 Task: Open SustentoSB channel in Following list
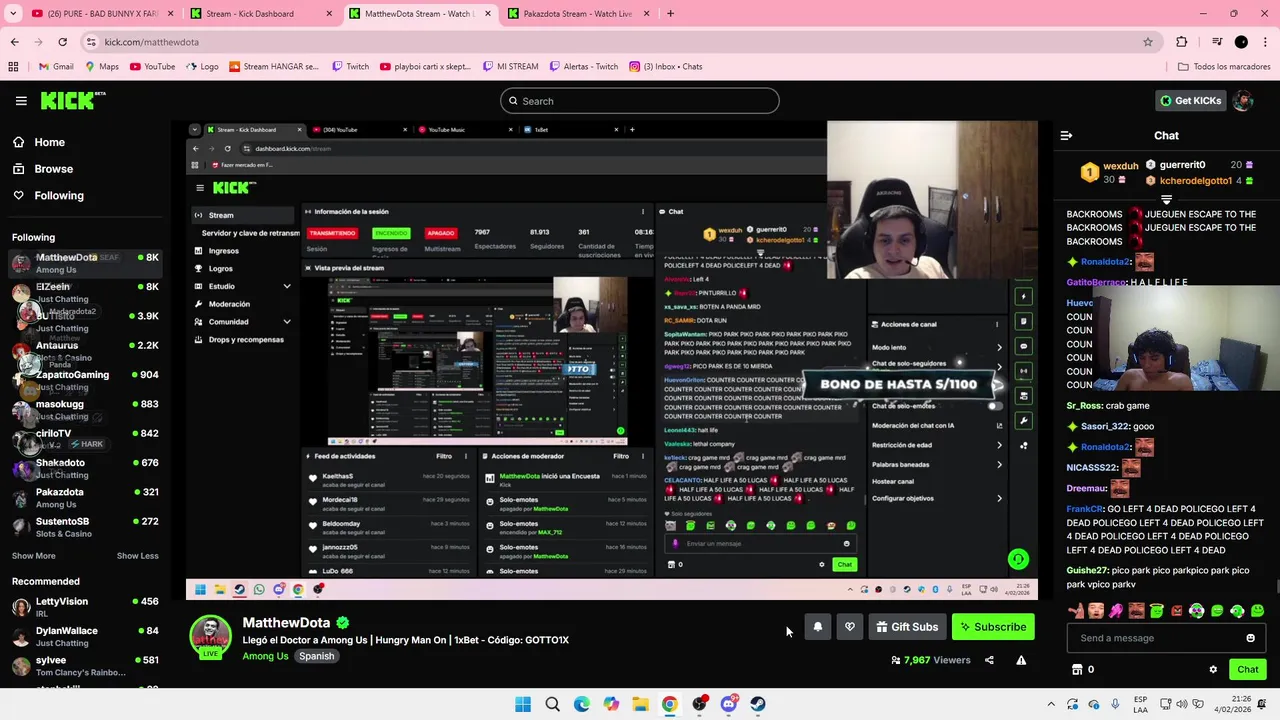[x=84, y=527]
